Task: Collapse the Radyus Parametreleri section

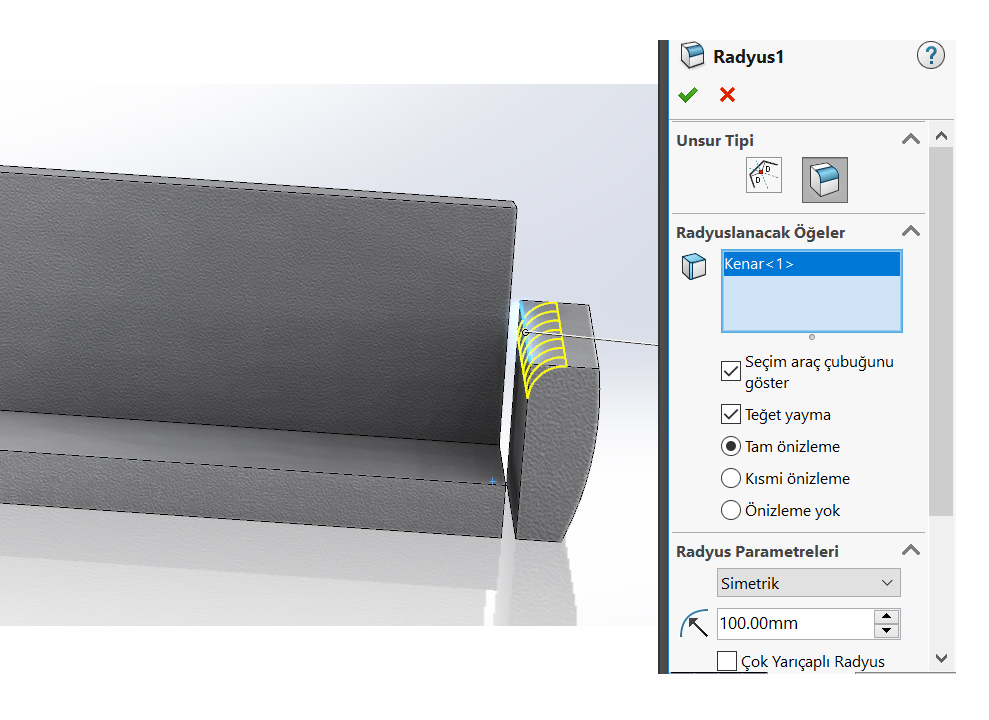Action: (x=911, y=550)
